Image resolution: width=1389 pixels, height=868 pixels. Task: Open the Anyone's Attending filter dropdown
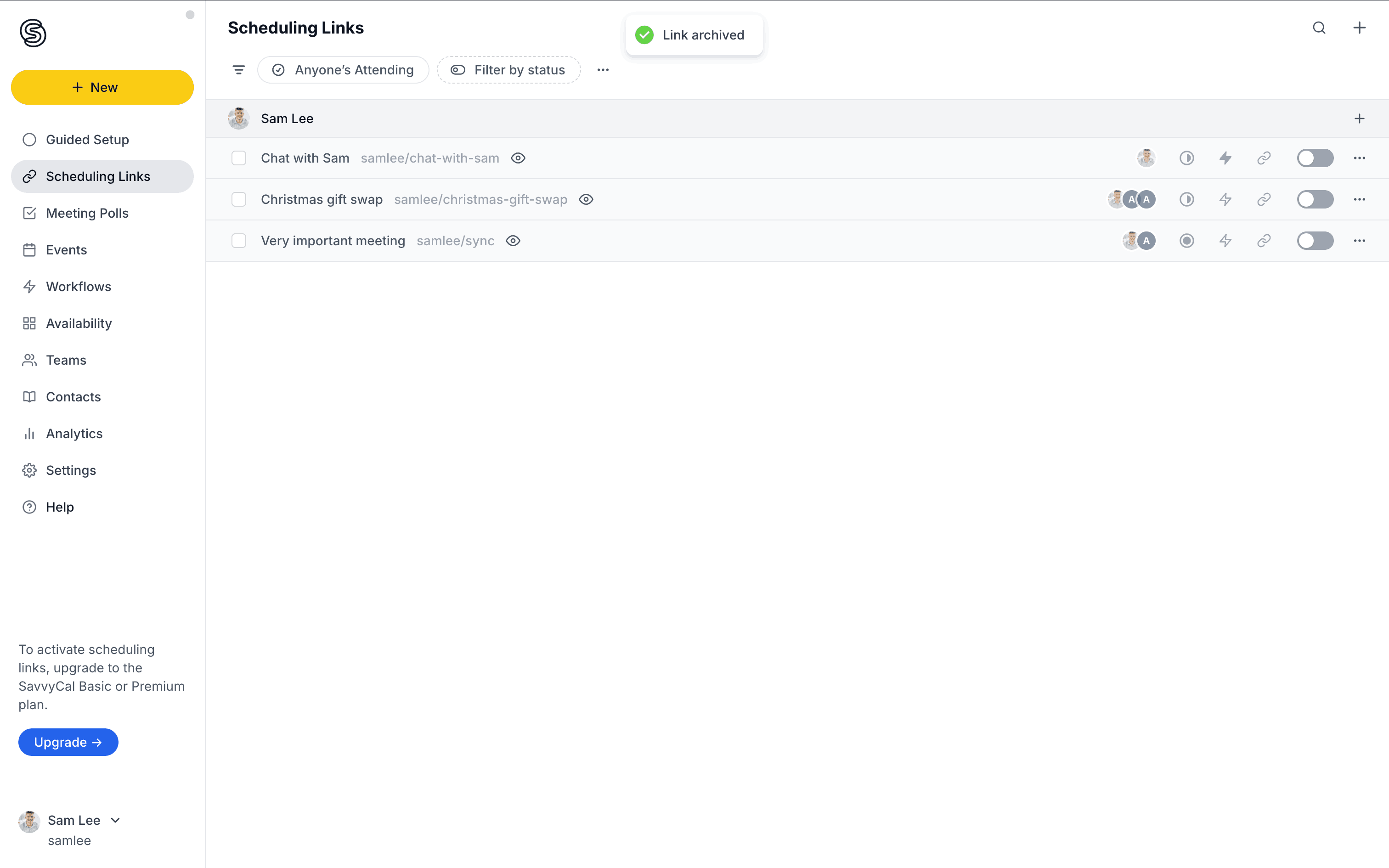click(343, 70)
